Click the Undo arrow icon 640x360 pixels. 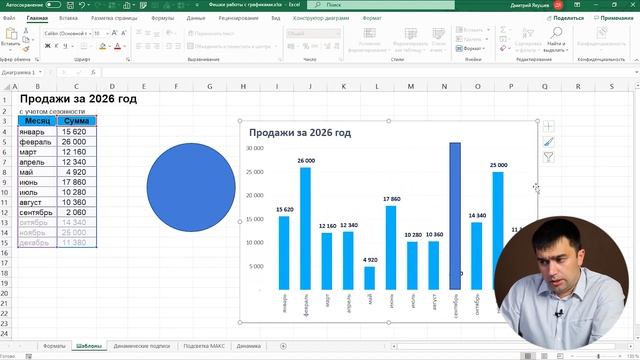click(82, 5)
